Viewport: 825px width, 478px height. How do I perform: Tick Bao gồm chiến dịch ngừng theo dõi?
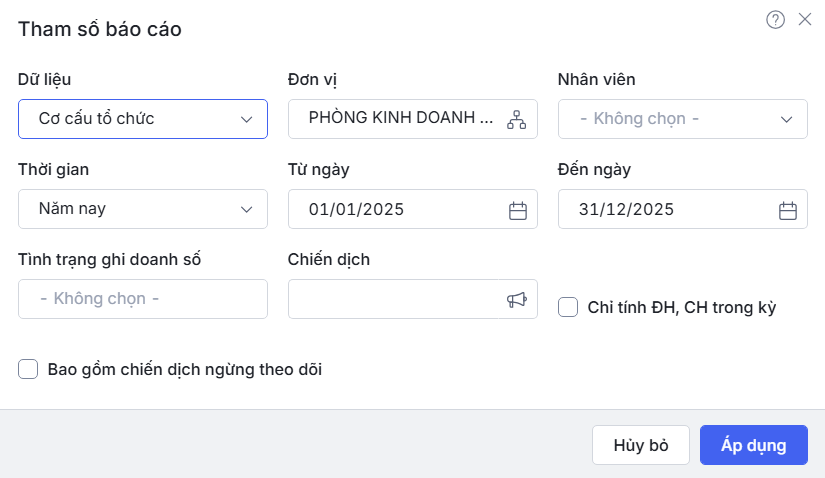(x=28, y=370)
